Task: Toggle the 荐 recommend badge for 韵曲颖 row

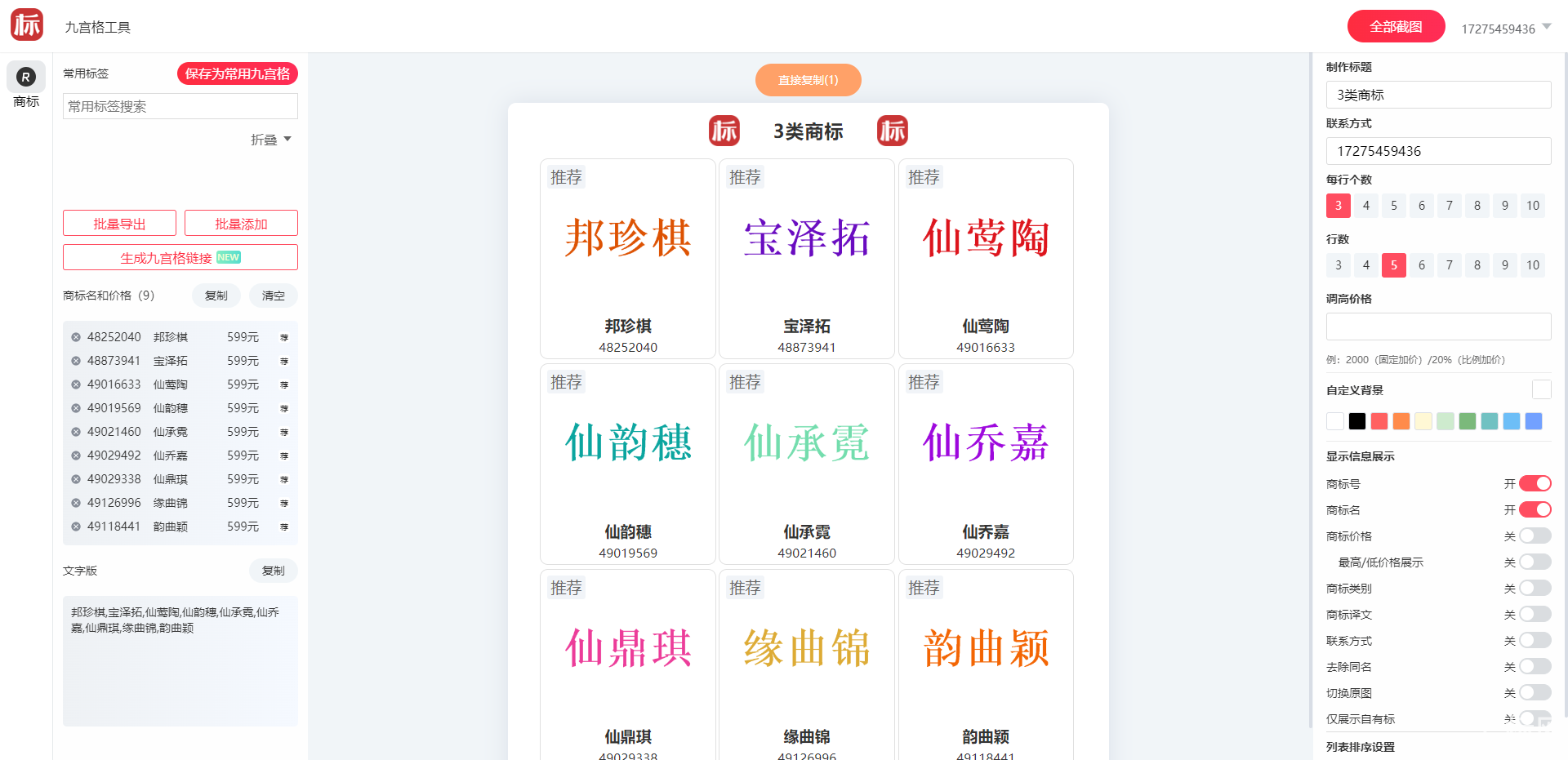Action: (284, 527)
